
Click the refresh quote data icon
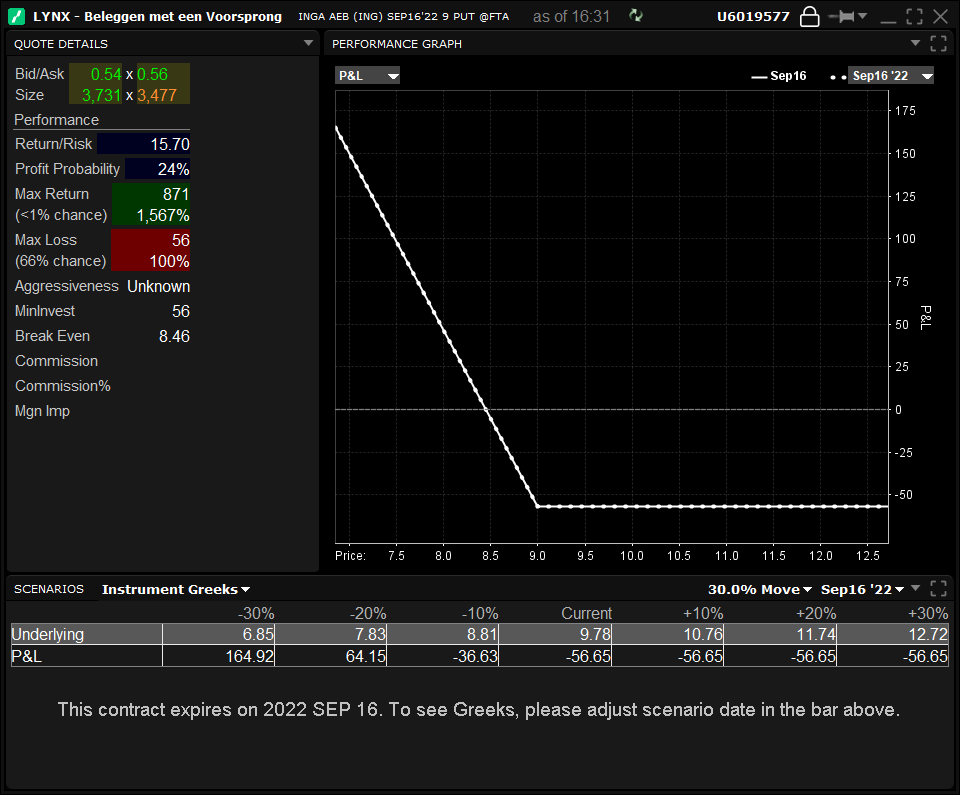tap(636, 15)
